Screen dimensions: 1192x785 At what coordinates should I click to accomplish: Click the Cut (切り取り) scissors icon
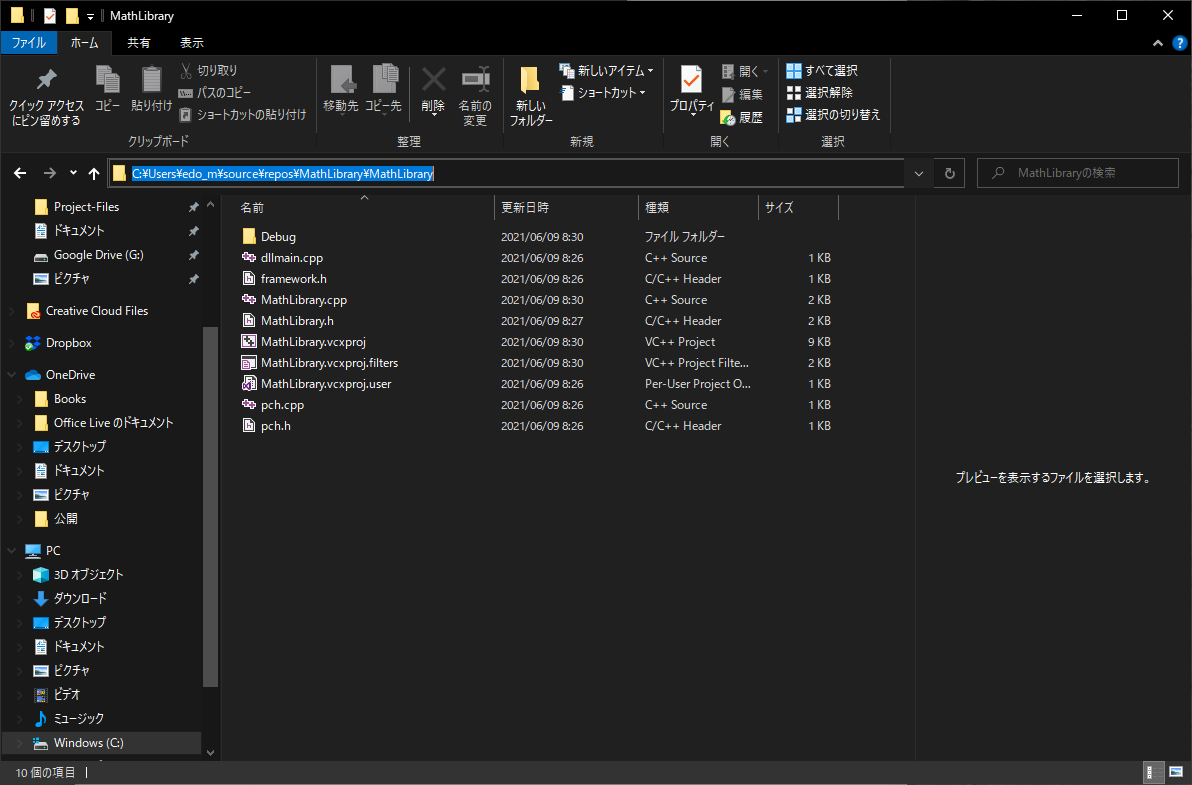(x=185, y=71)
